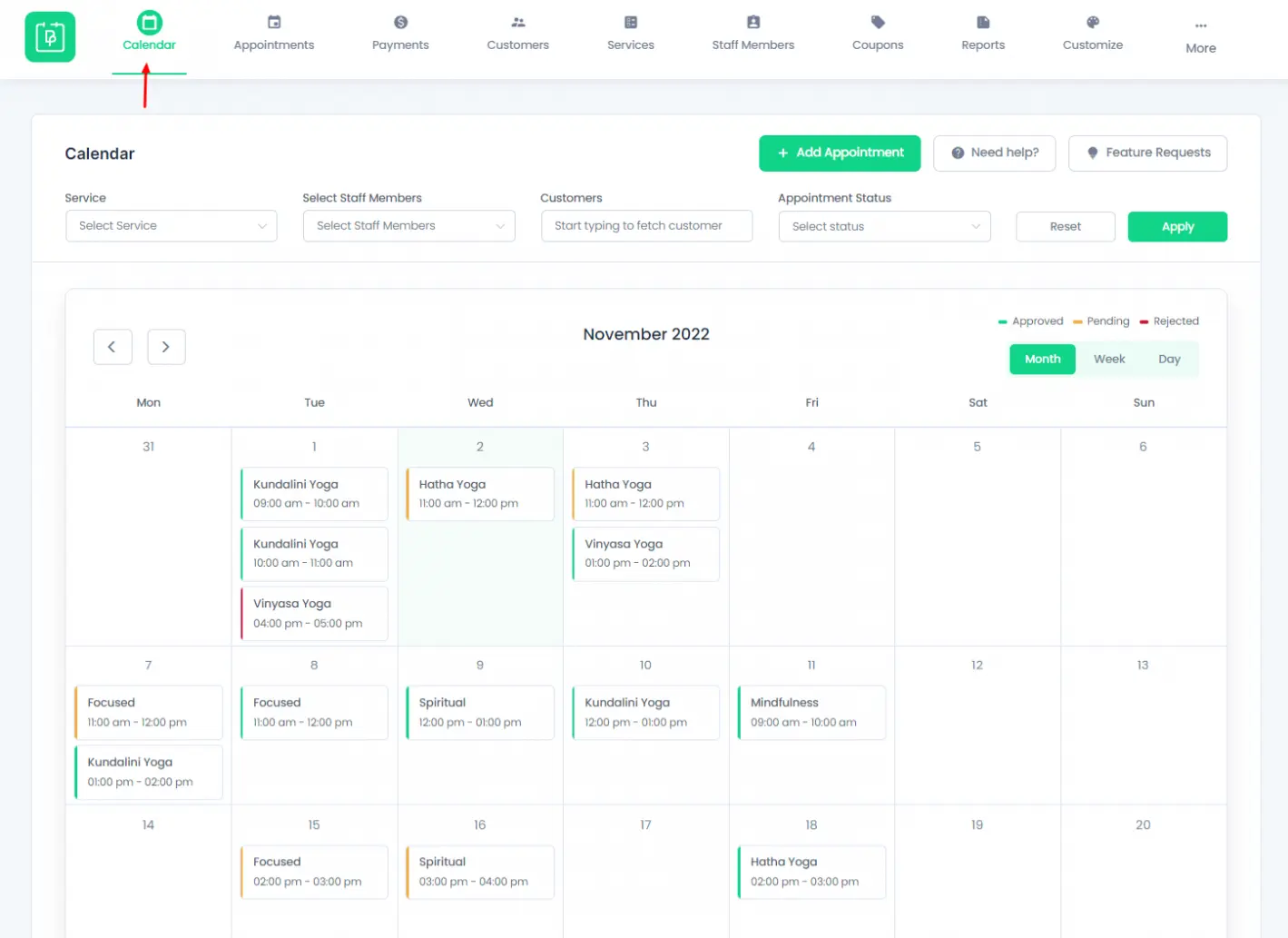The width and height of the screenshot is (1288, 938).
Task: Open Kundalini Yoga 09:00 am appointment
Action: click(314, 494)
